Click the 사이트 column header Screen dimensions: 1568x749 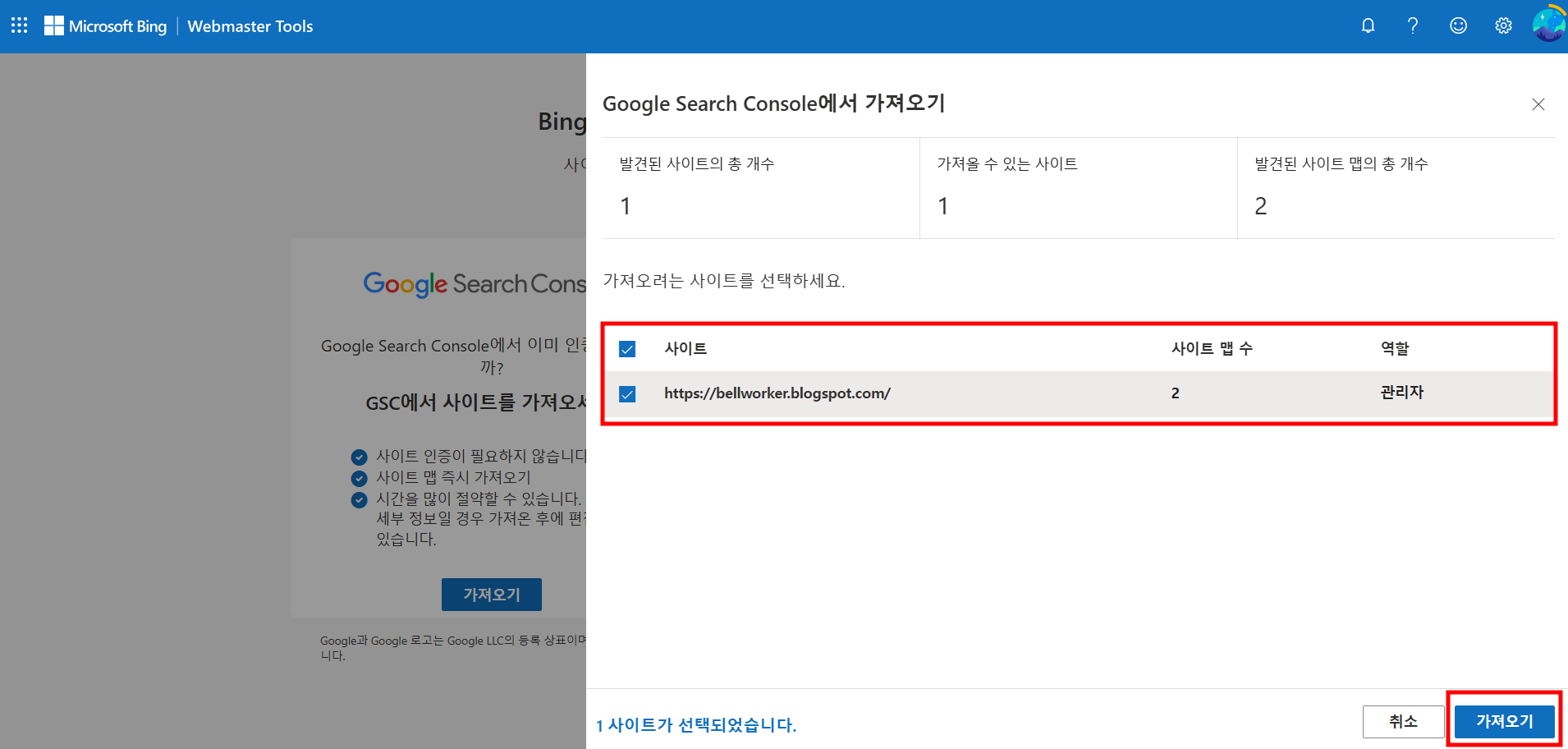685,348
